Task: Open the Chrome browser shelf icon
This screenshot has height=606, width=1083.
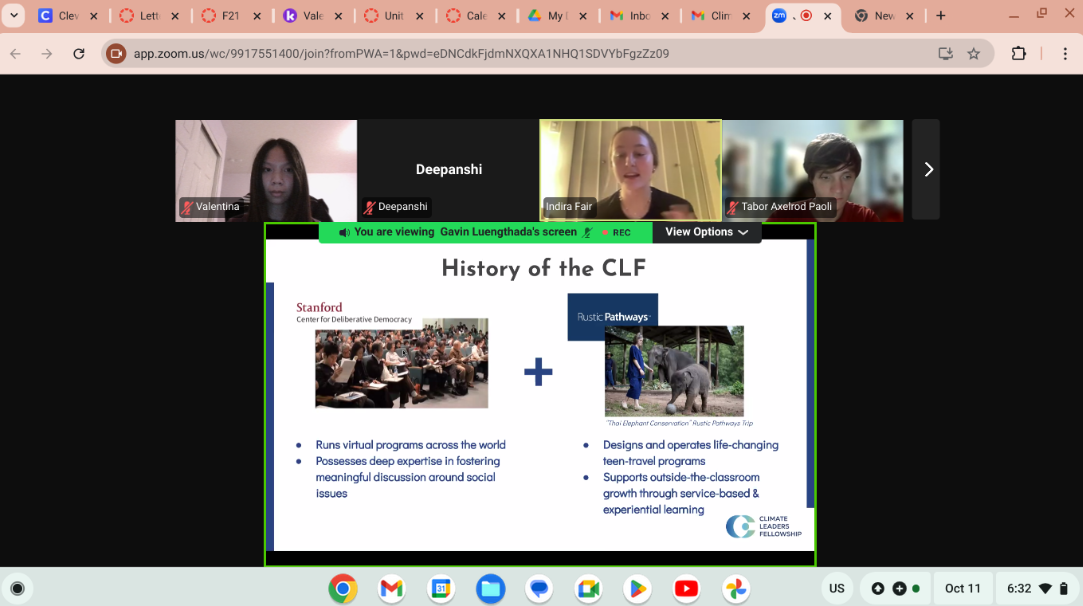Action: pos(343,589)
